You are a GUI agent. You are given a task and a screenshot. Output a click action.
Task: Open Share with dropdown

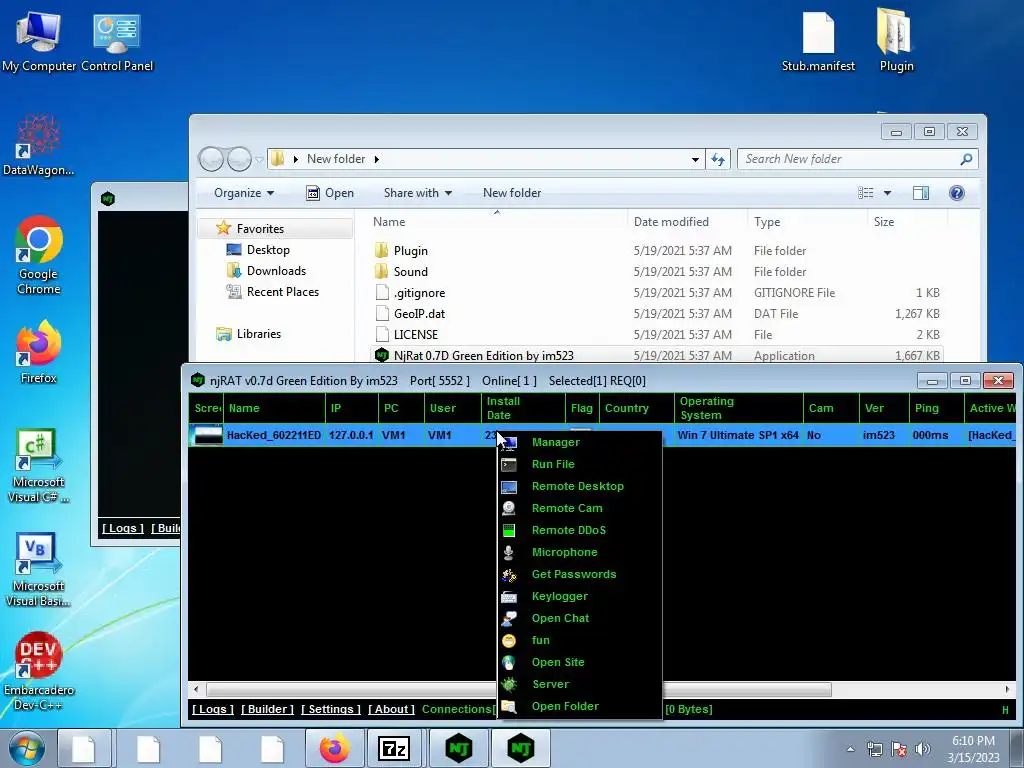418,193
